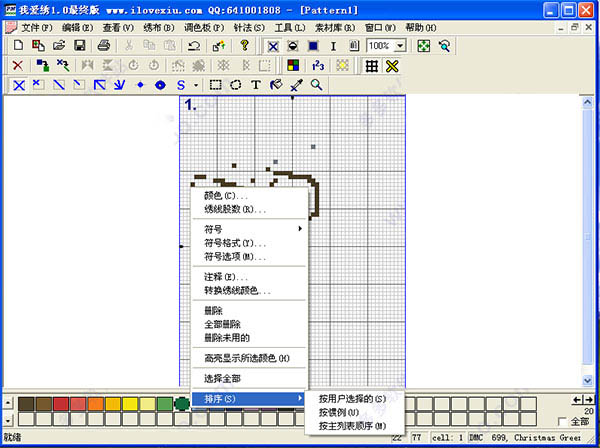The height and width of the screenshot is (448, 600).
Task: Open the 帮助(H) menu
Action: (421, 28)
